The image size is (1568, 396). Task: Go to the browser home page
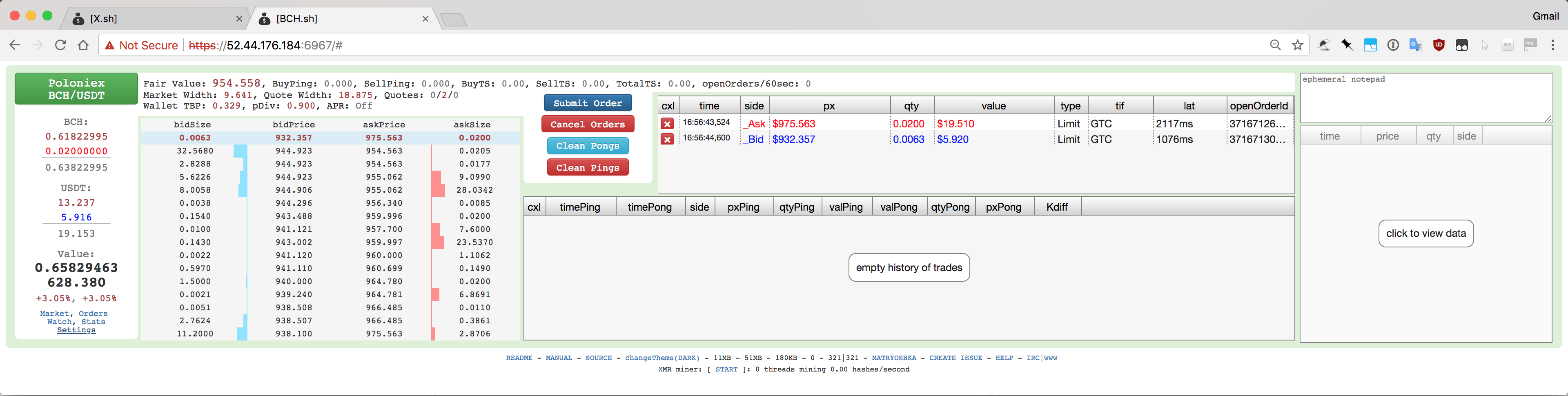(x=83, y=45)
